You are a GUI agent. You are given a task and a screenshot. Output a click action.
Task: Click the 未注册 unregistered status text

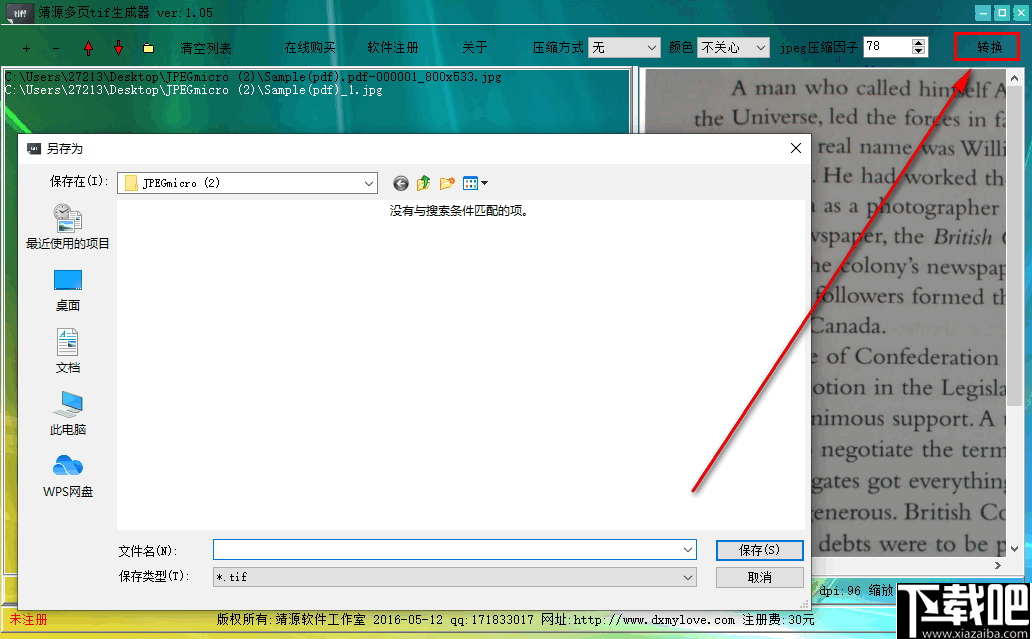click(x=28, y=619)
